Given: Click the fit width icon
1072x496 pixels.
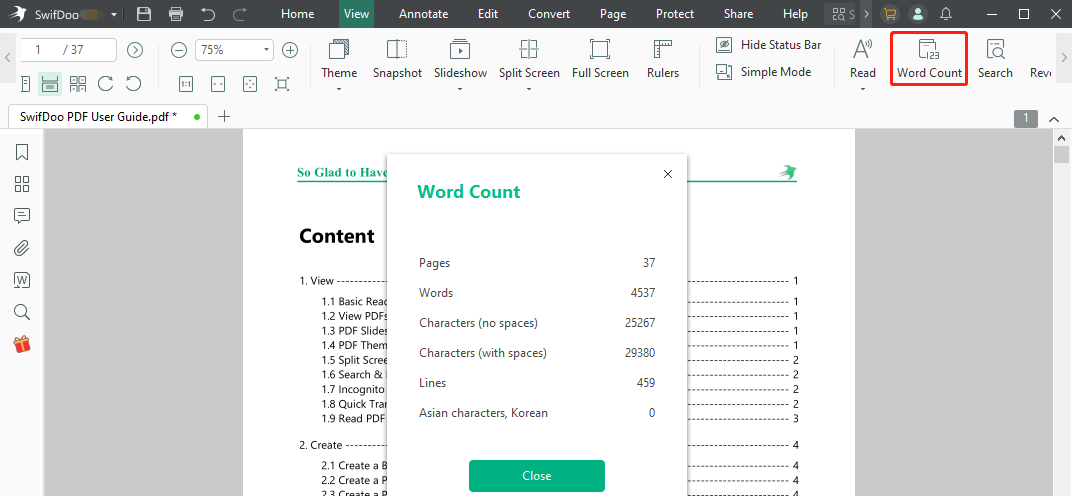Looking at the screenshot, I should point(218,84).
